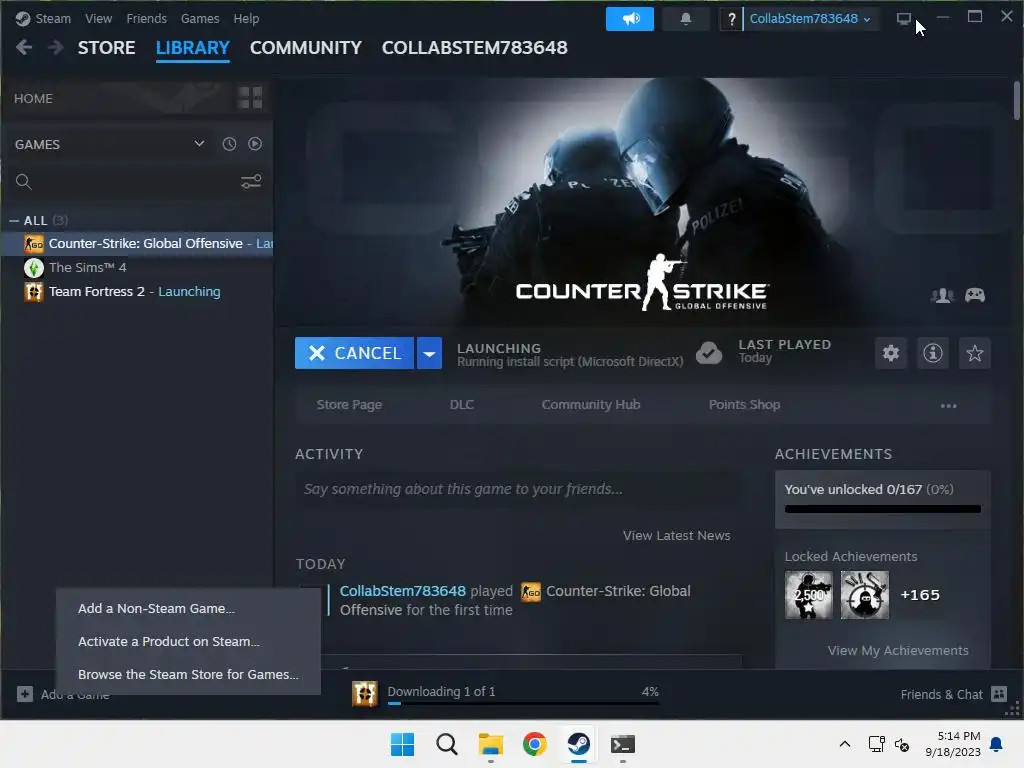Viewport: 1024px width, 768px height.
Task: Open the Steam menu
Action: (52, 18)
